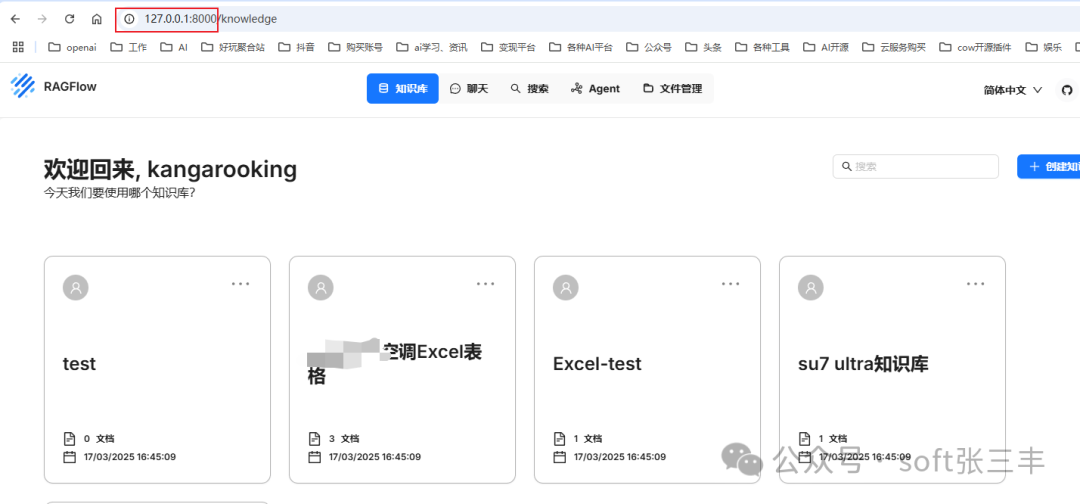Click the calendar icon on Excel-test card
Image resolution: width=1080 pixels, height=504 pixels.
[559, 456]
